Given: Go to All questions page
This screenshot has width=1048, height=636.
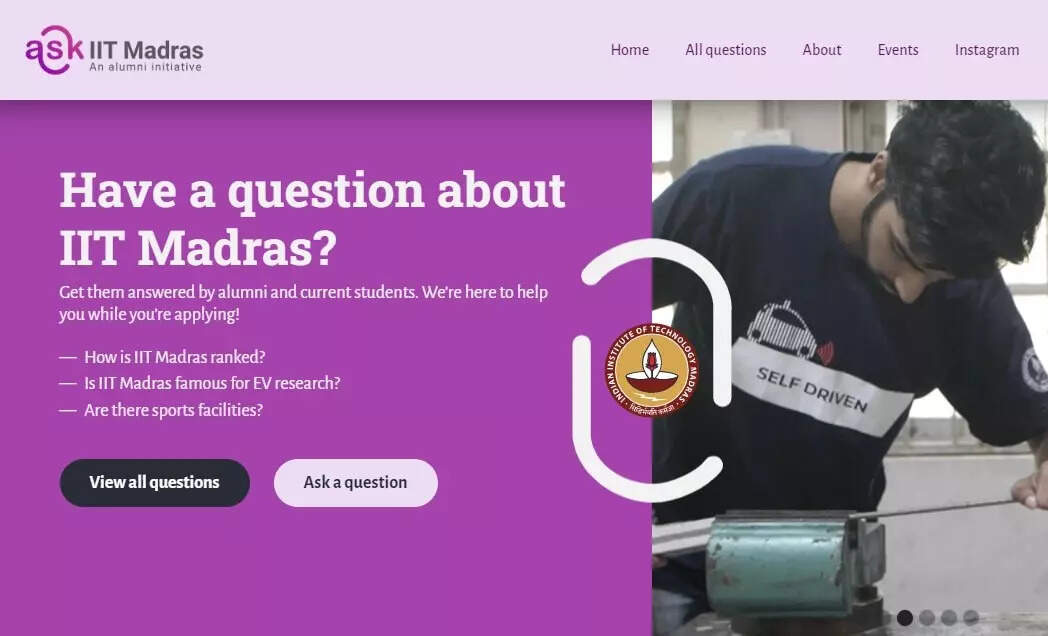Looking at the screenshot, I should 726,50.
